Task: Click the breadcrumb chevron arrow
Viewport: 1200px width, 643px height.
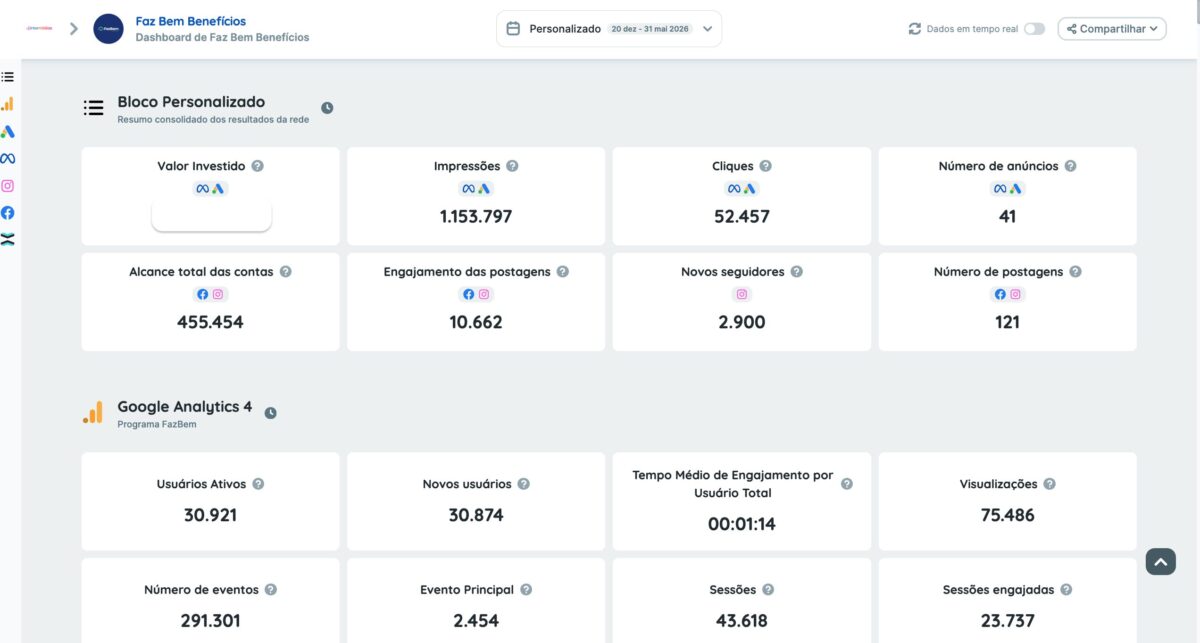Action: pos(74,29)
